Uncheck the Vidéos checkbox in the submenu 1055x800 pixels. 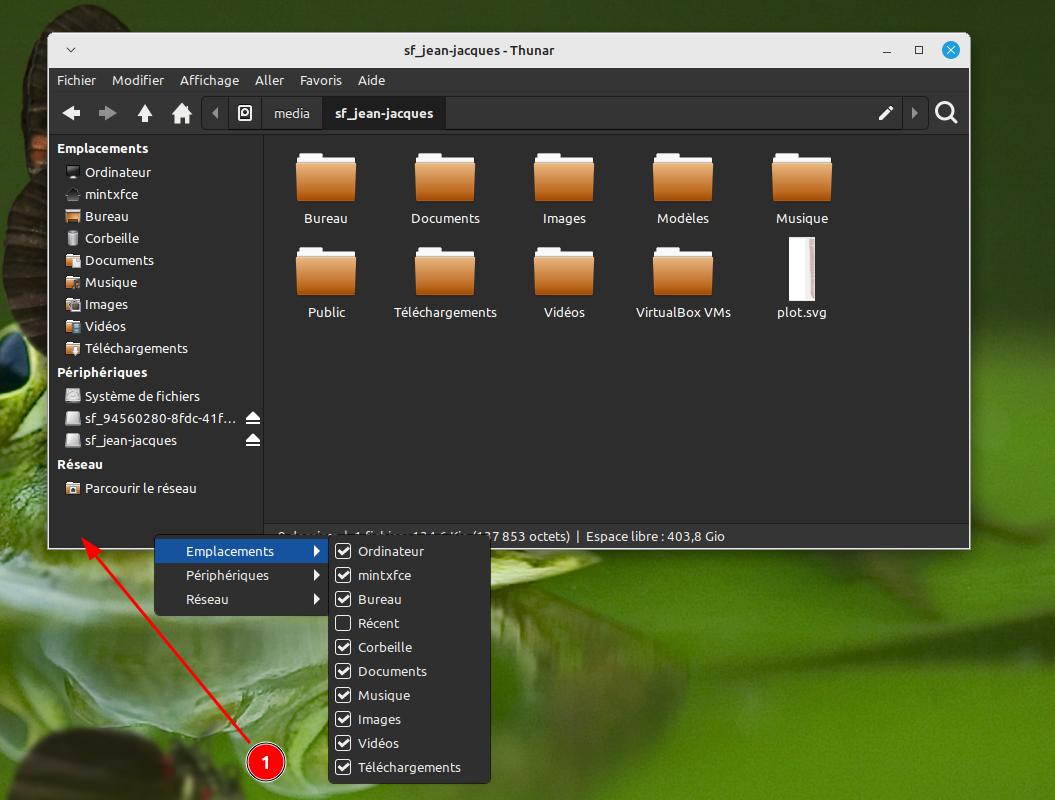click(343, 743)
